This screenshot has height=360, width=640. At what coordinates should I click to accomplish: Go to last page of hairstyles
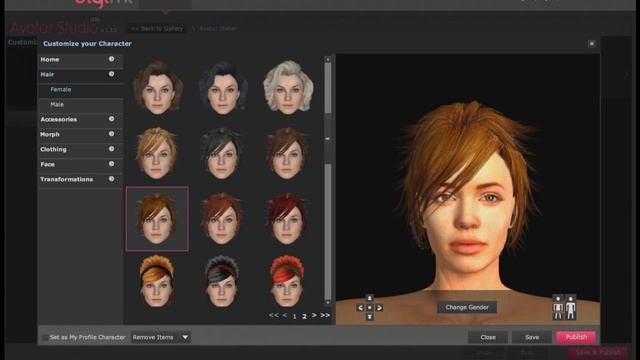[325, 316]
